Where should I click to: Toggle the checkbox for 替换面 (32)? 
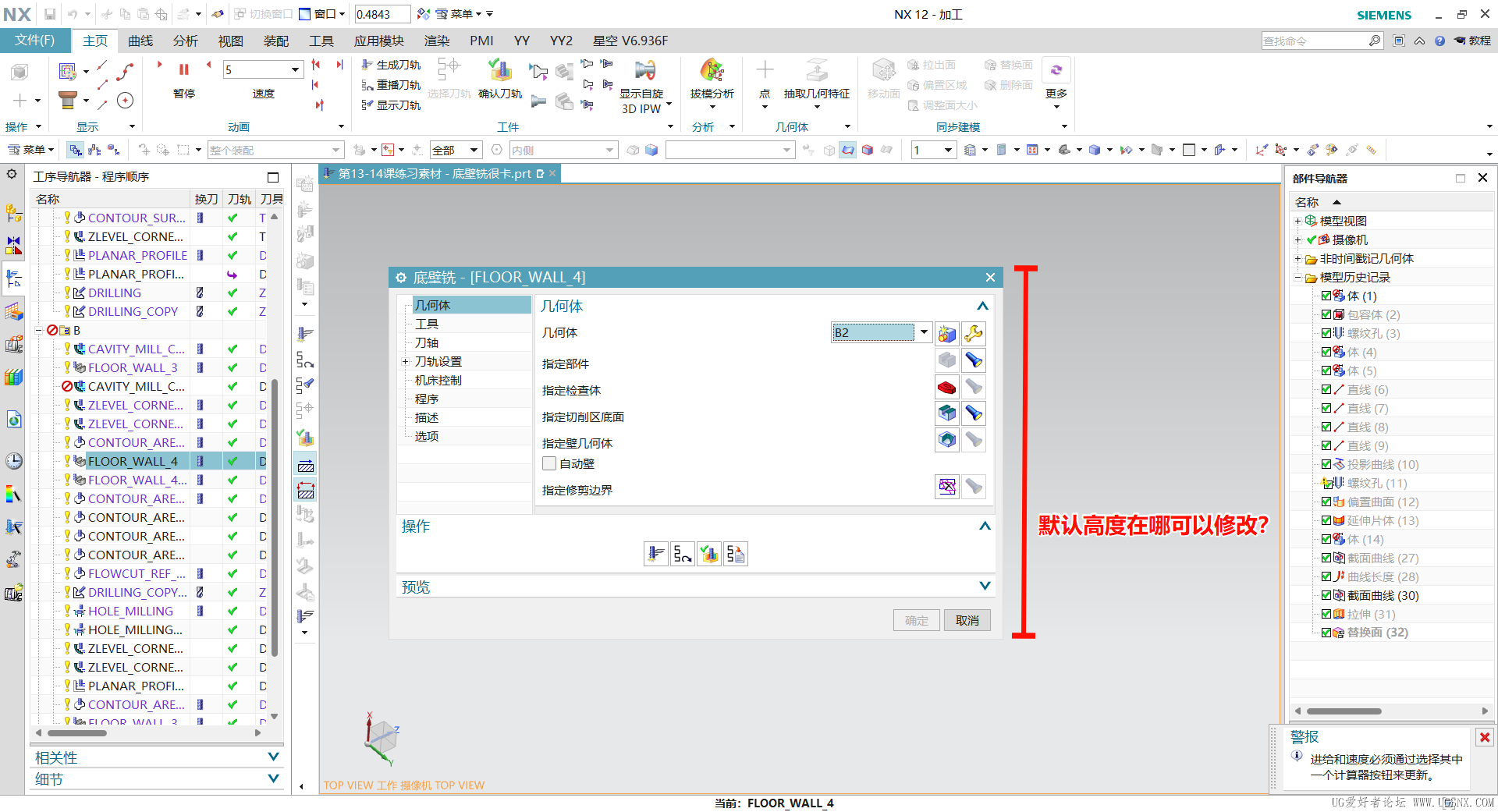[x=1326, y=633]
